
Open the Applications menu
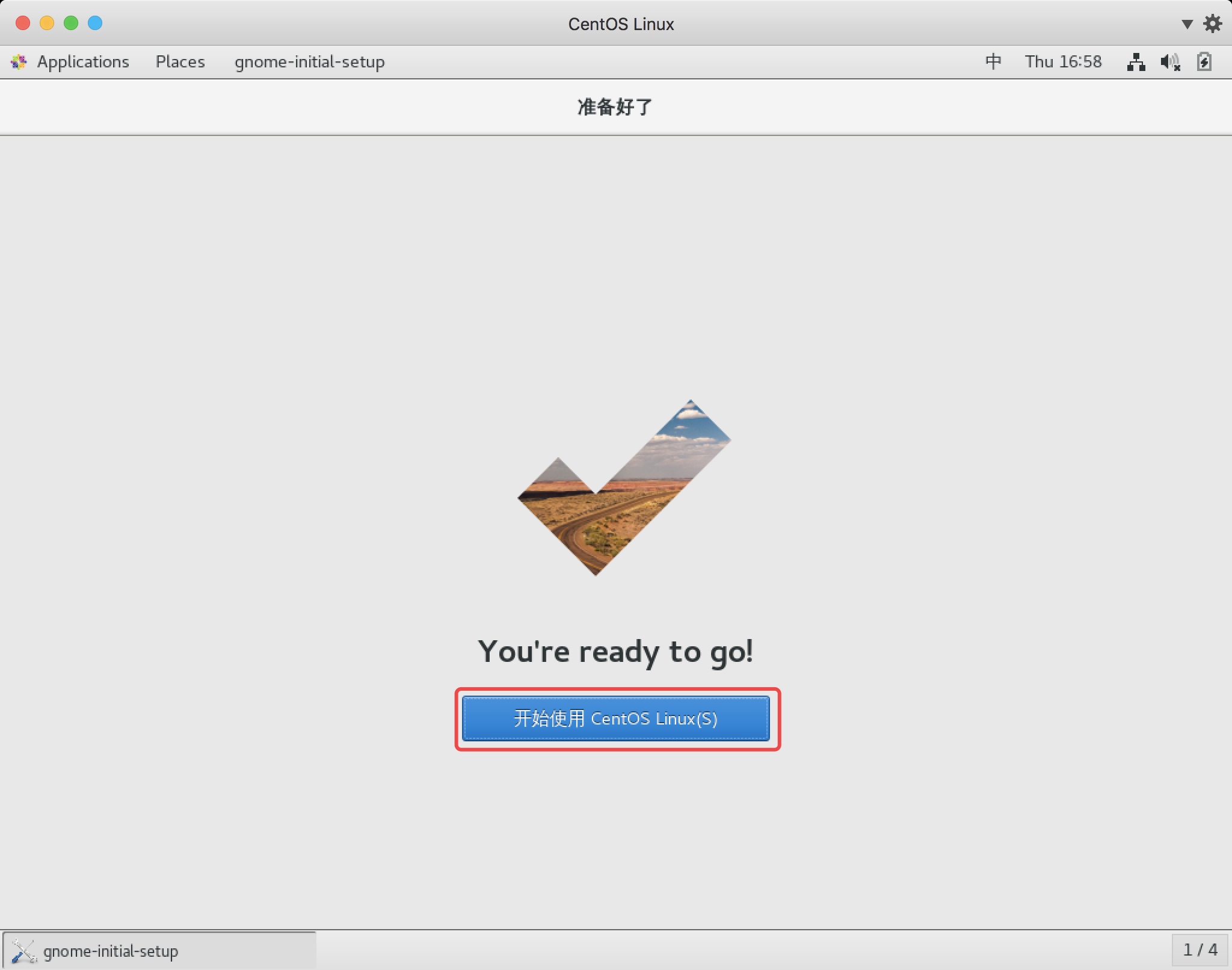point(83,61)
